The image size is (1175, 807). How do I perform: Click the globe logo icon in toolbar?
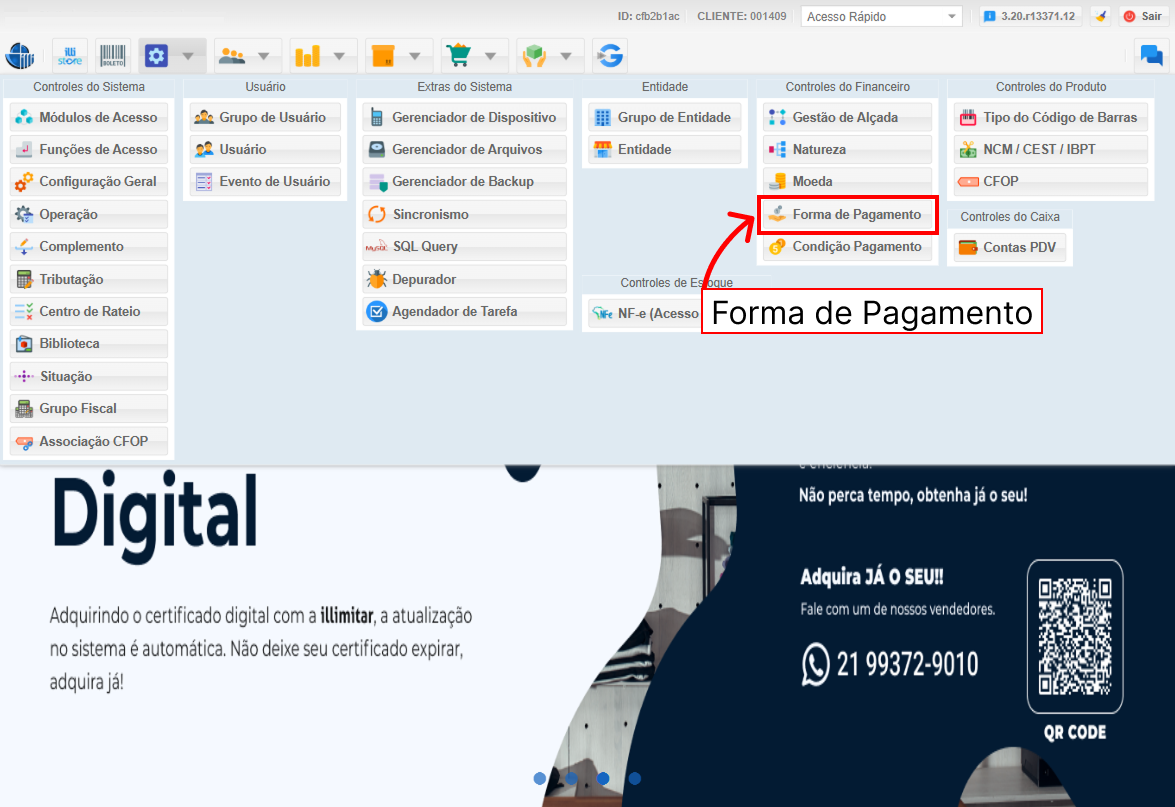19,55
